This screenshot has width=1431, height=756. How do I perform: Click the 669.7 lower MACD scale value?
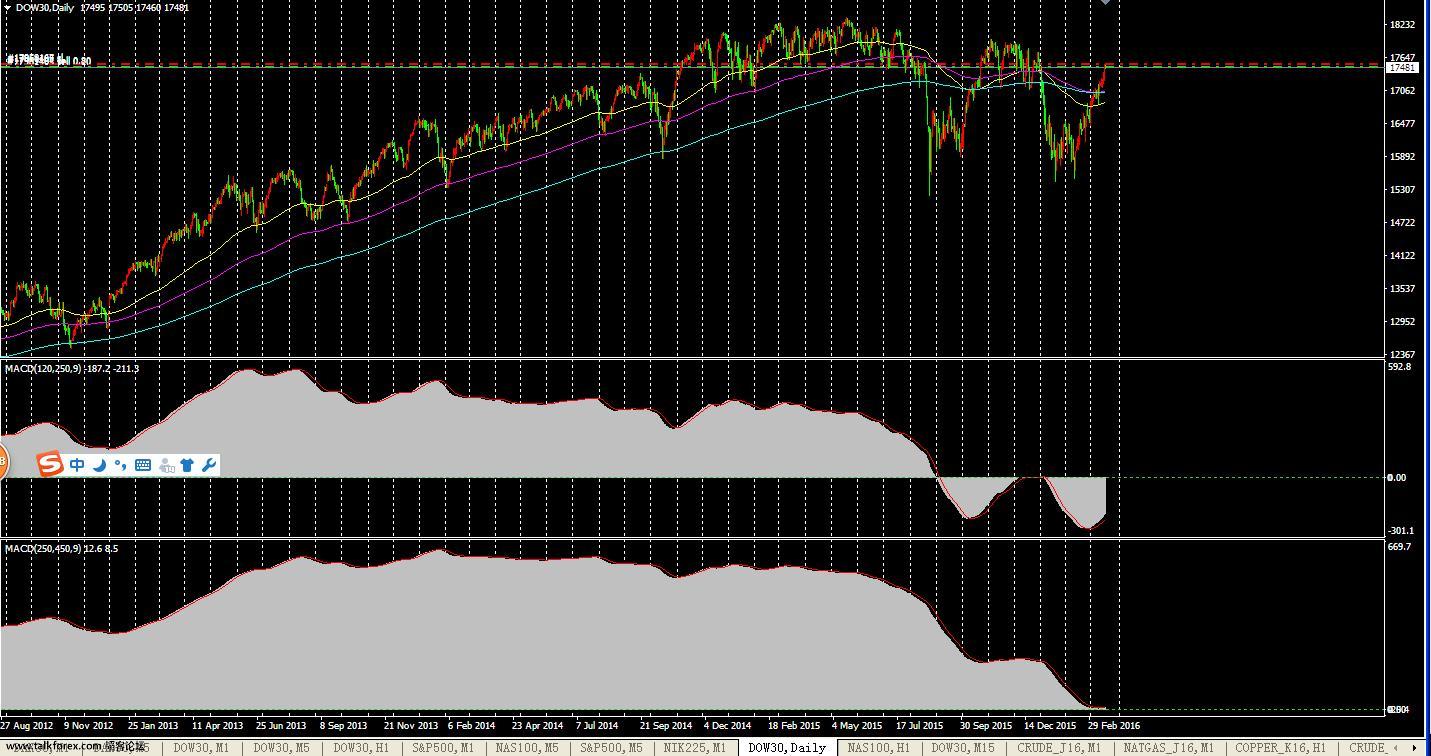coord(1400,547)
